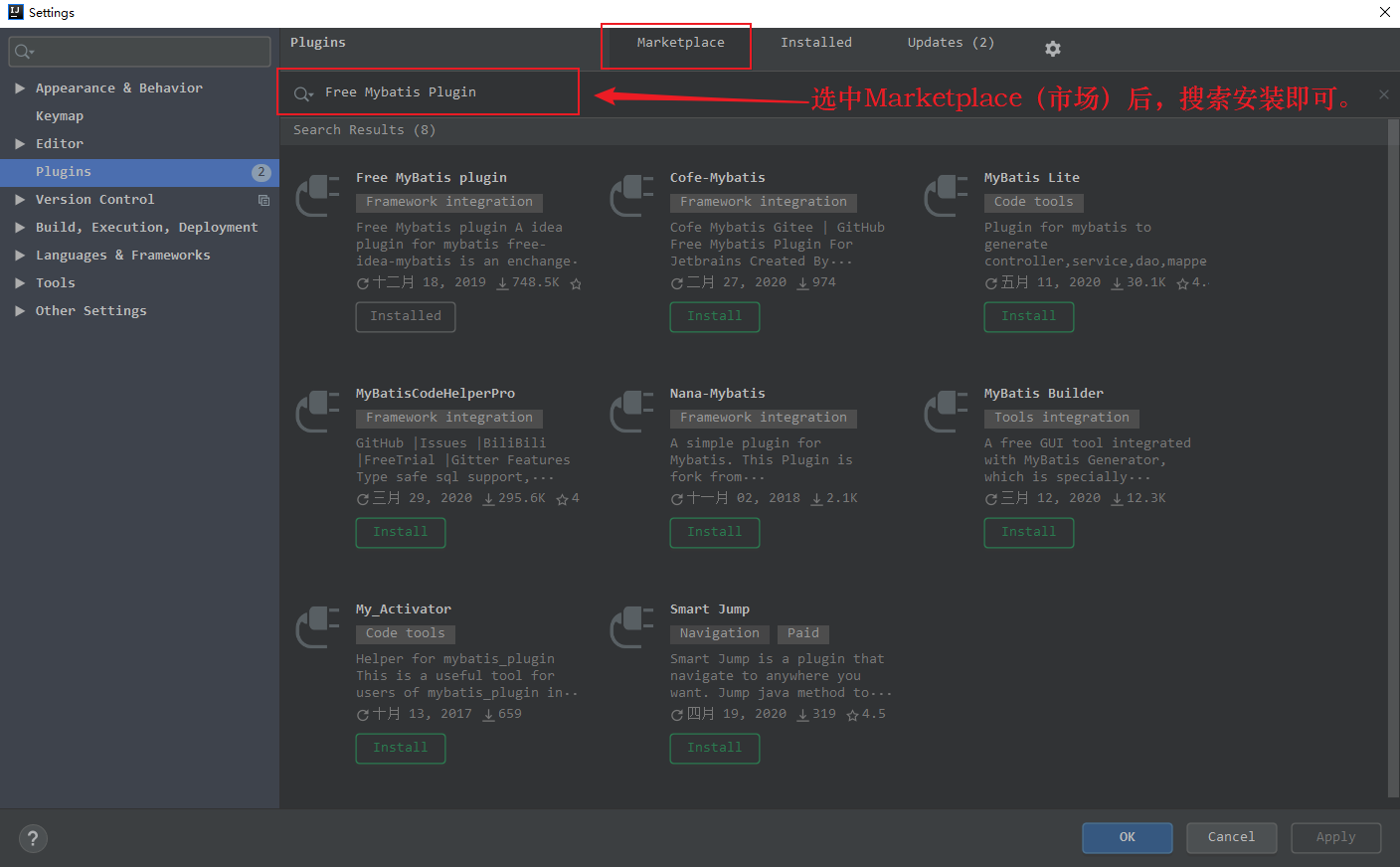Click the Cofe-Mybatis plugin icon

[x=631, y=195]
